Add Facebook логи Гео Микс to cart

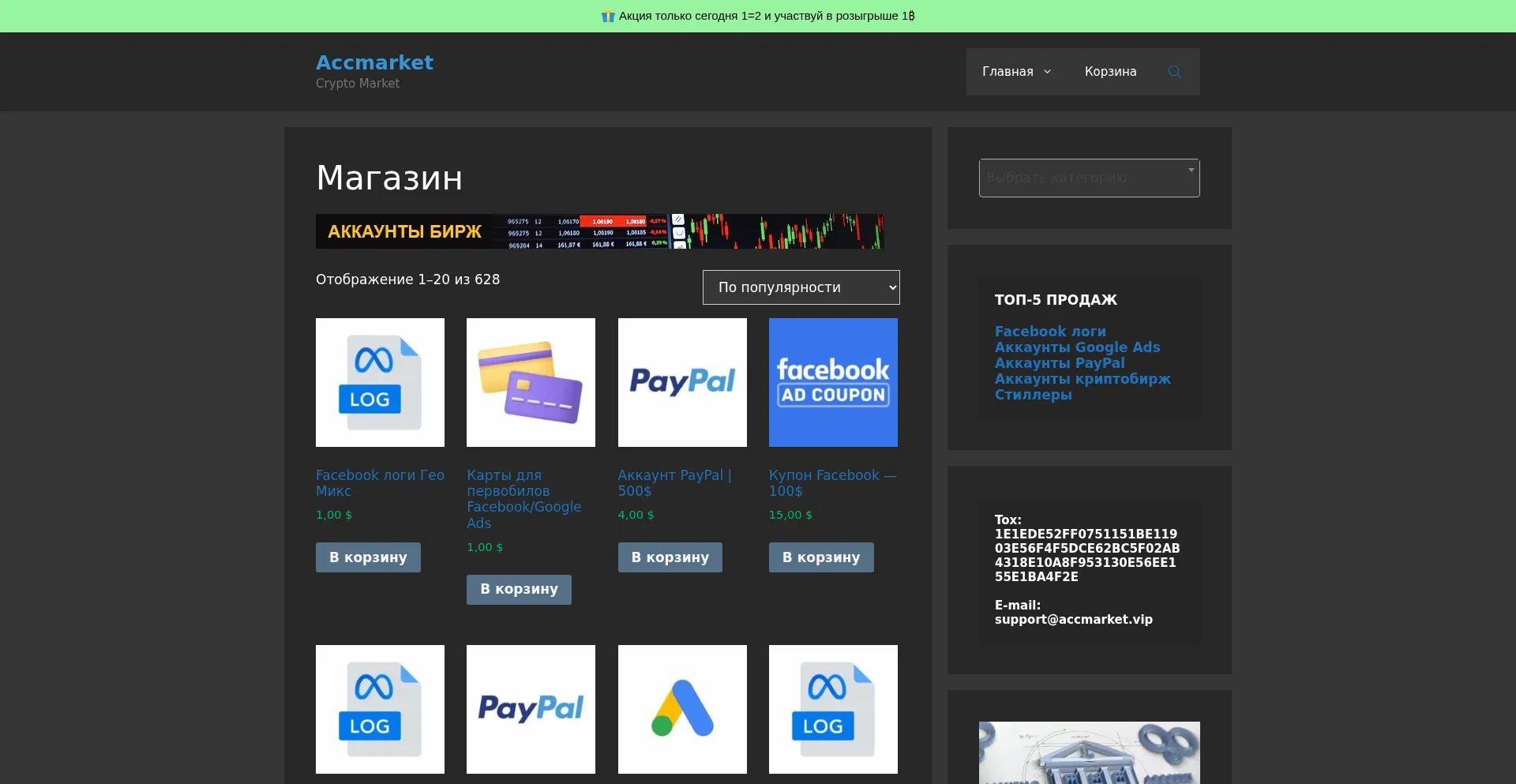pyautogui.click(x=368, y=557)
